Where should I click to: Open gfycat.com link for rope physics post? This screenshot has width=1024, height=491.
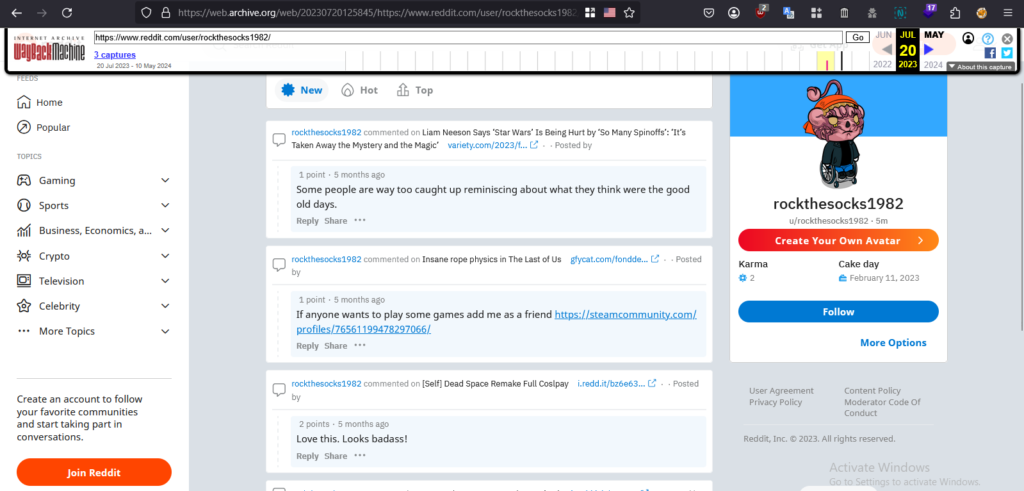tap(615, 259)
